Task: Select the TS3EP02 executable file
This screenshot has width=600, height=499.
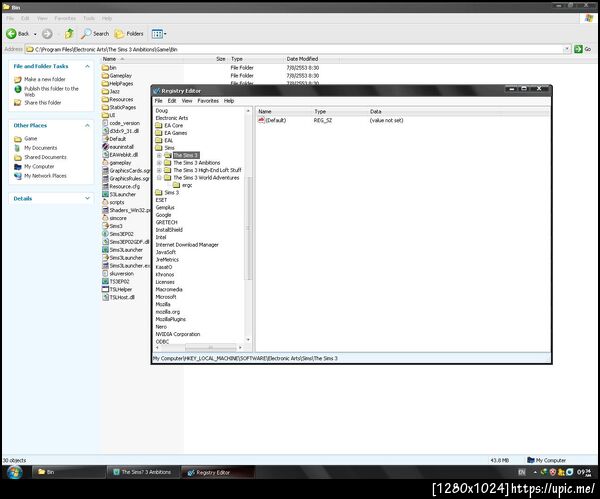Action: coord(116,281)
